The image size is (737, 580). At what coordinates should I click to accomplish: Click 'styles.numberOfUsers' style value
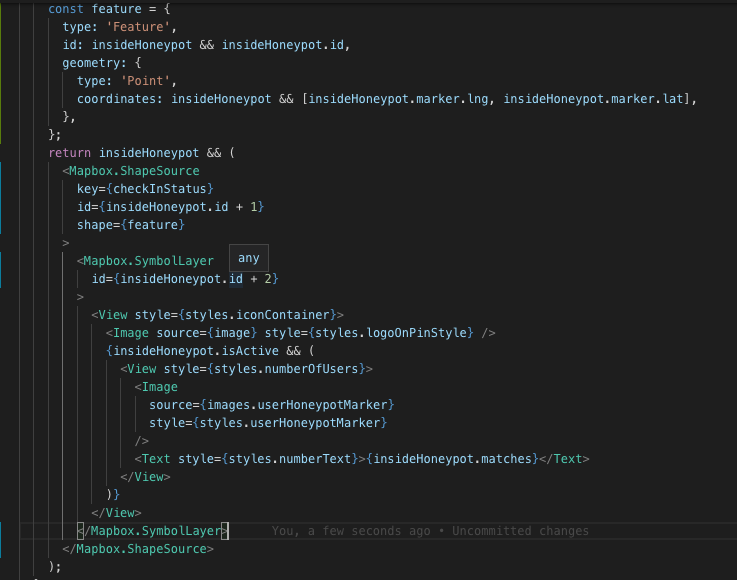click(x=286, y=369)
